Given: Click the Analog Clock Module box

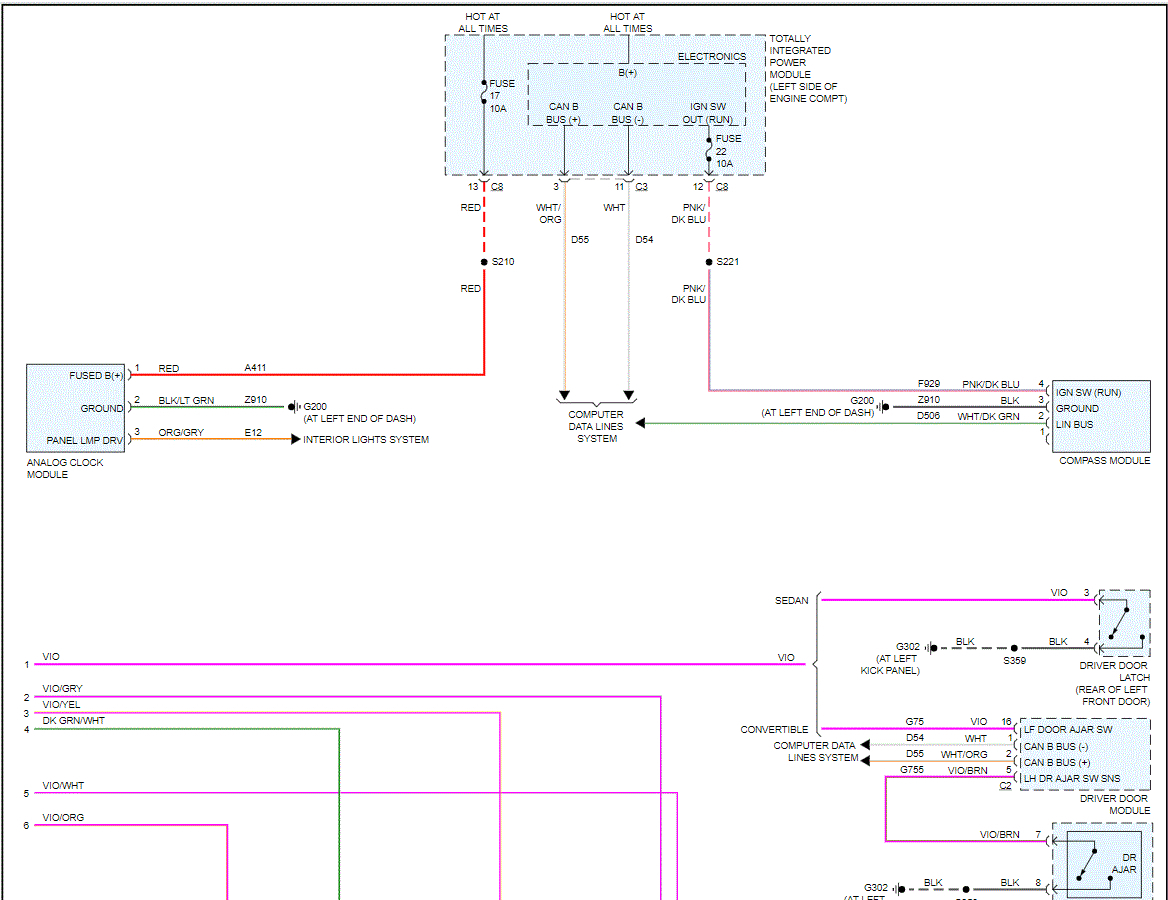Looking at the screenshot, I should (x=76, y=408).
